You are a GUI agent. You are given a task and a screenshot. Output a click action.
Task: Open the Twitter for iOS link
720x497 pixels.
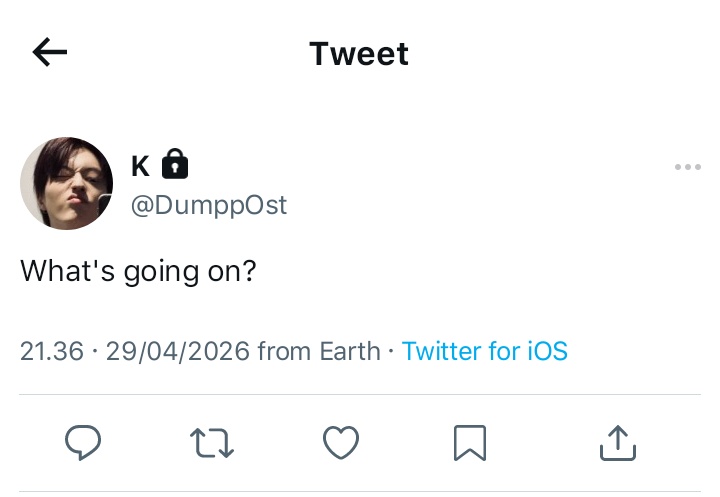tap(485, 351)
